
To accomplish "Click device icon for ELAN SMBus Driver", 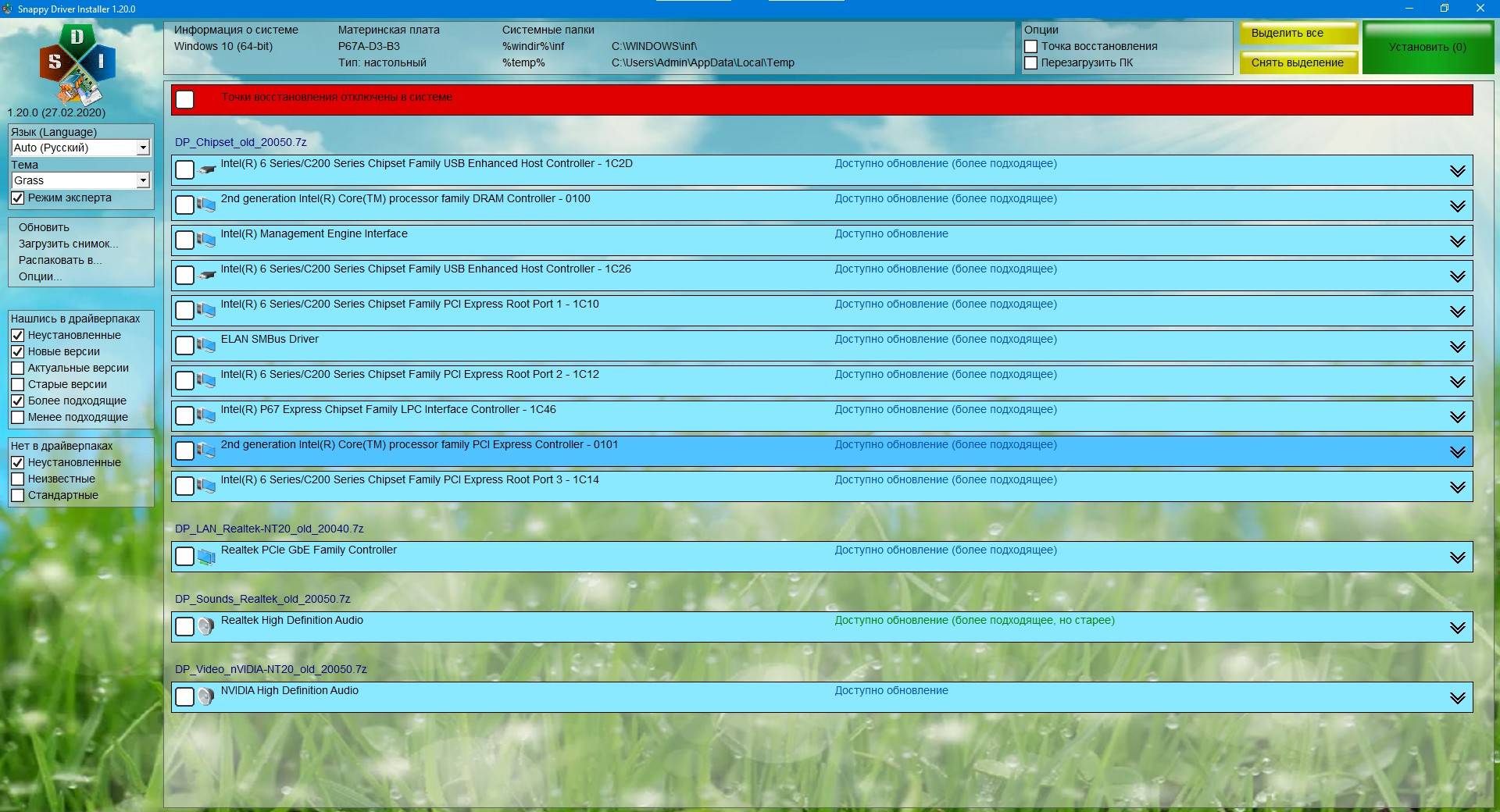I will (206, 345).
